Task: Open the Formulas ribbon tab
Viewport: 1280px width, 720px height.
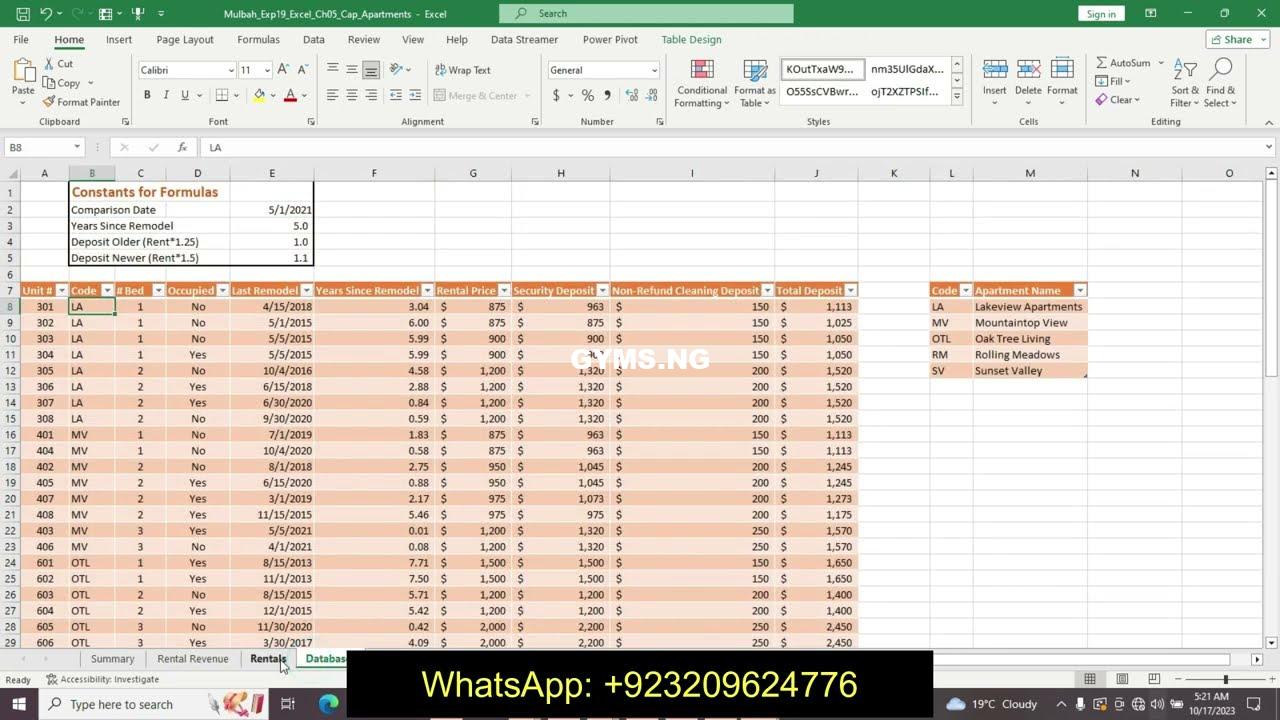Action: (x=258, y=40)
